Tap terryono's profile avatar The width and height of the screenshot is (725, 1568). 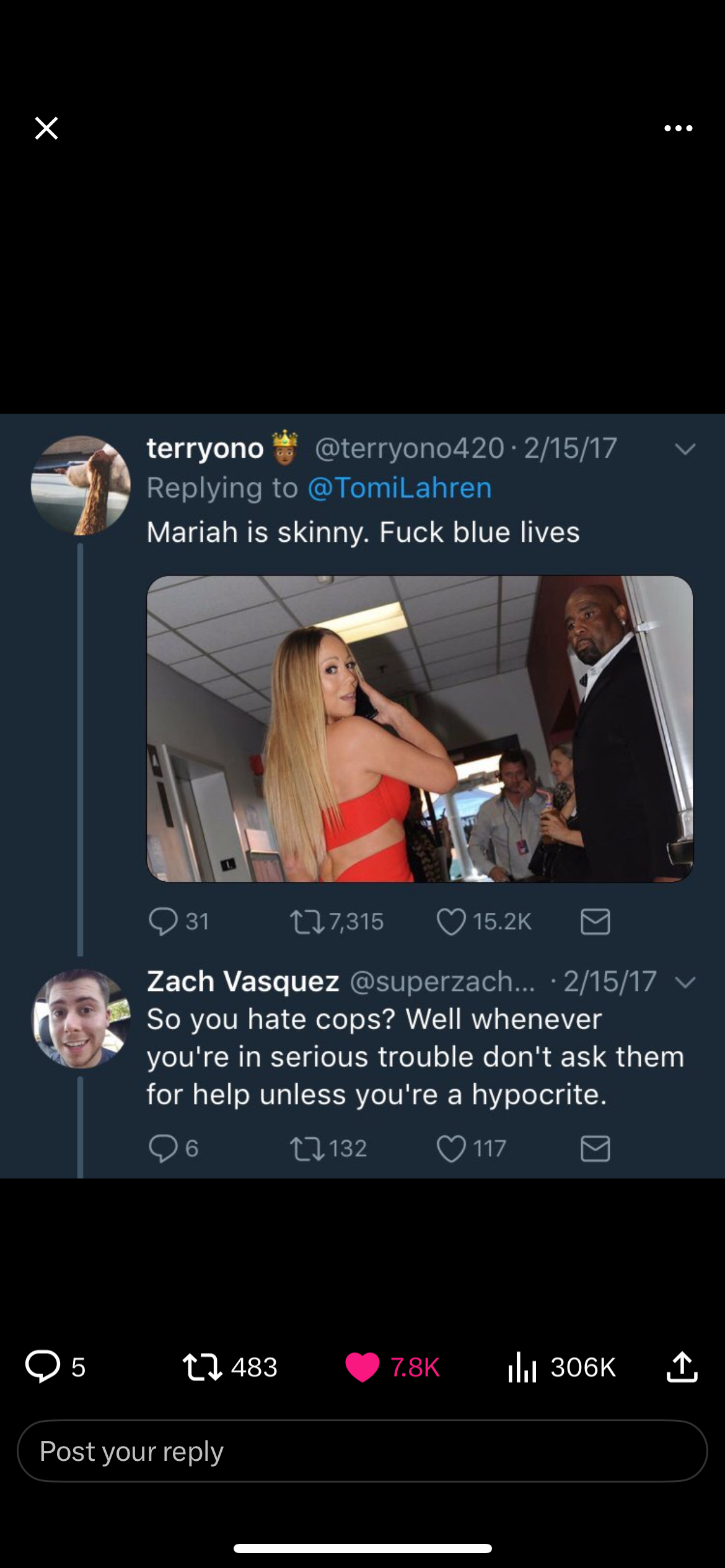click(81, 485)
